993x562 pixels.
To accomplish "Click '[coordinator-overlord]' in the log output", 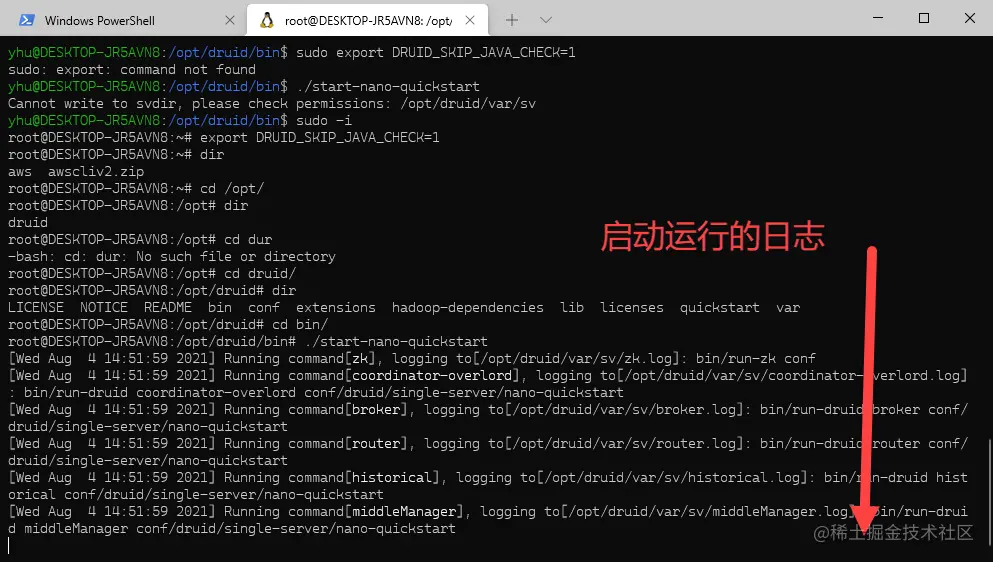I will point(432,376).
